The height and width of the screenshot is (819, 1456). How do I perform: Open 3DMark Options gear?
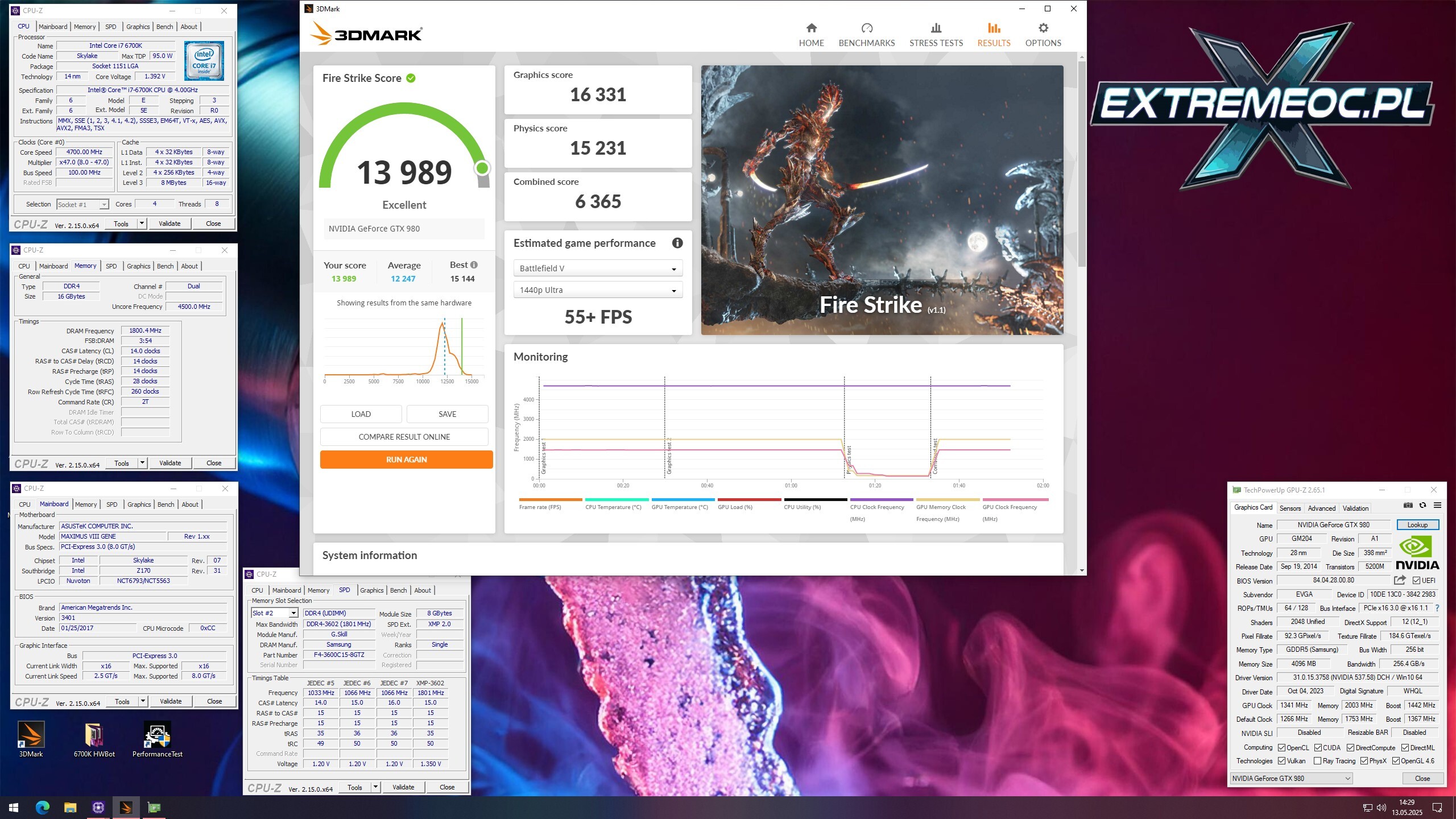[x=1043, y=28]
